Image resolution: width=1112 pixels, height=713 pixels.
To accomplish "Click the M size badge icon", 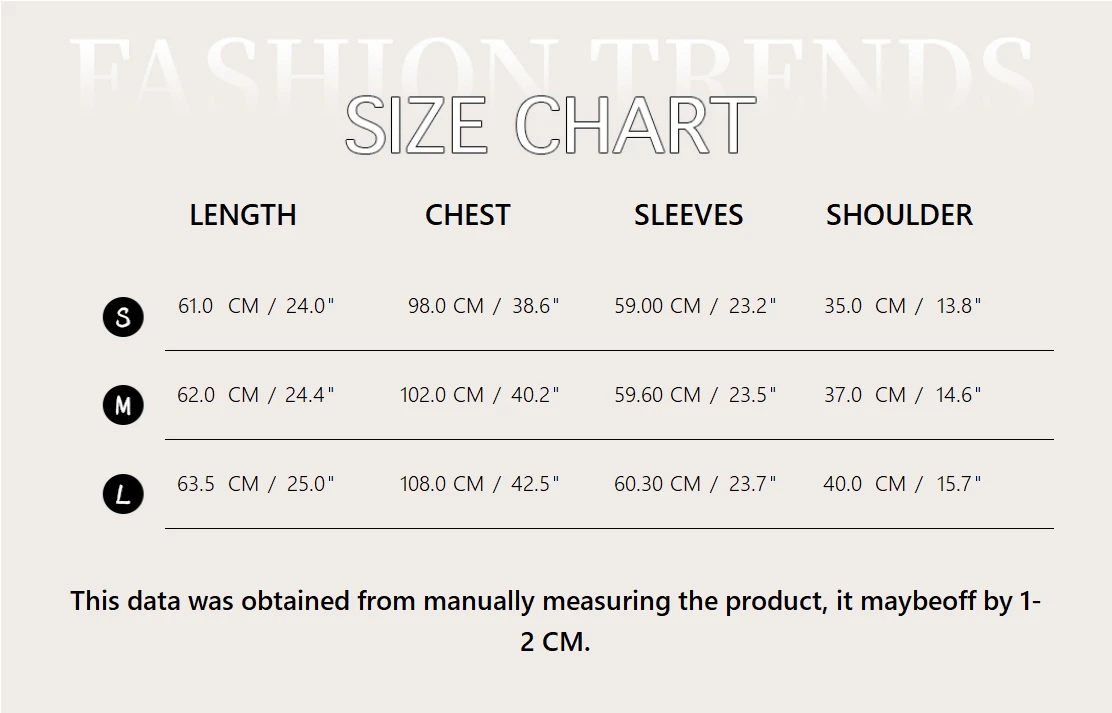I will [x=123, y=405].
